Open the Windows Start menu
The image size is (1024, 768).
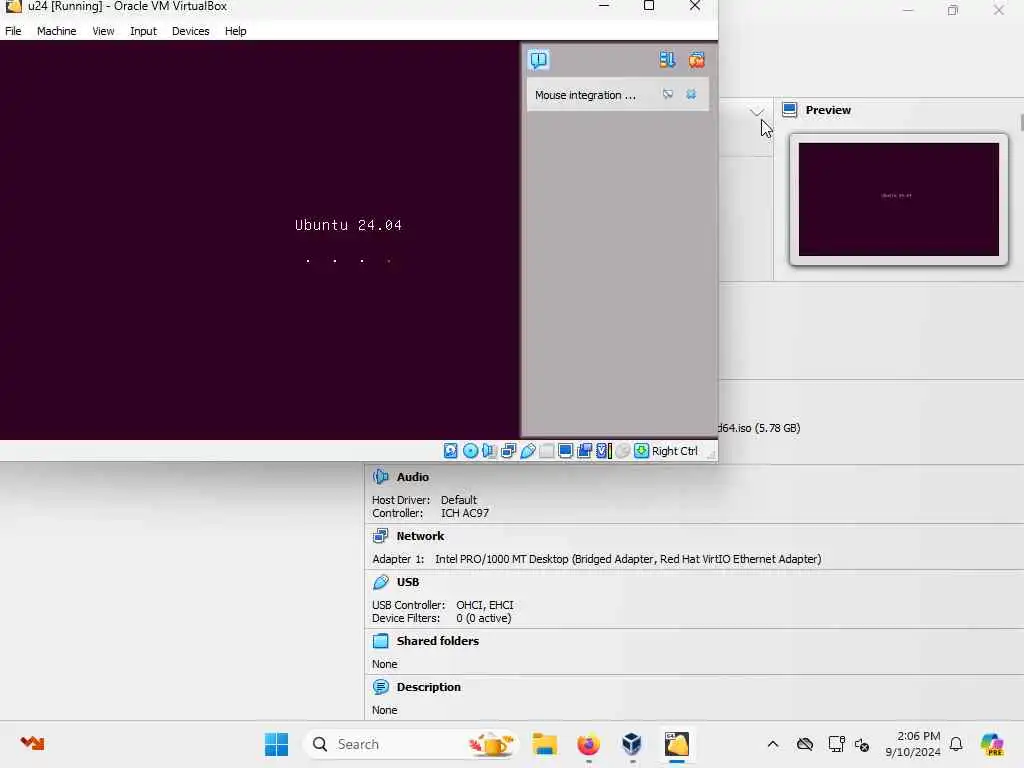coord(276,744)
